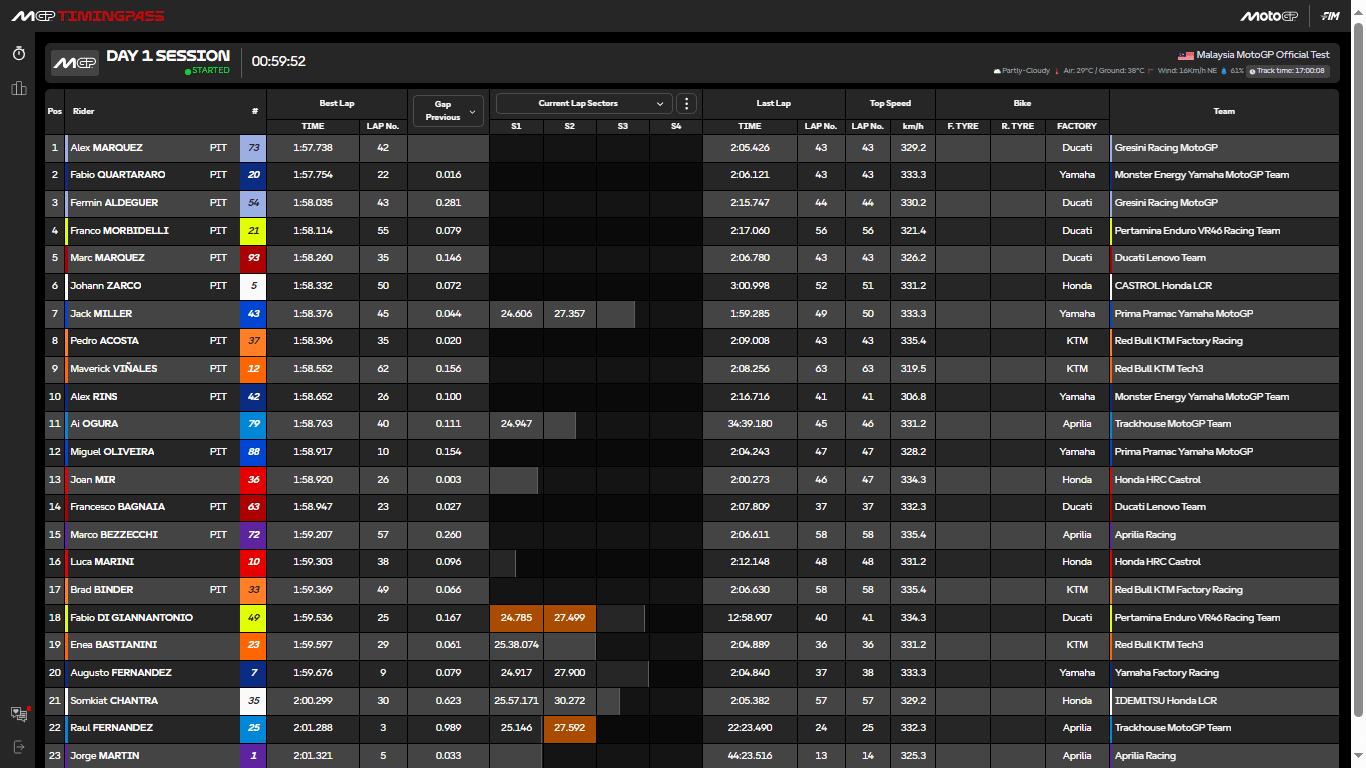Click the Team column header

[x=1224, y=111]
